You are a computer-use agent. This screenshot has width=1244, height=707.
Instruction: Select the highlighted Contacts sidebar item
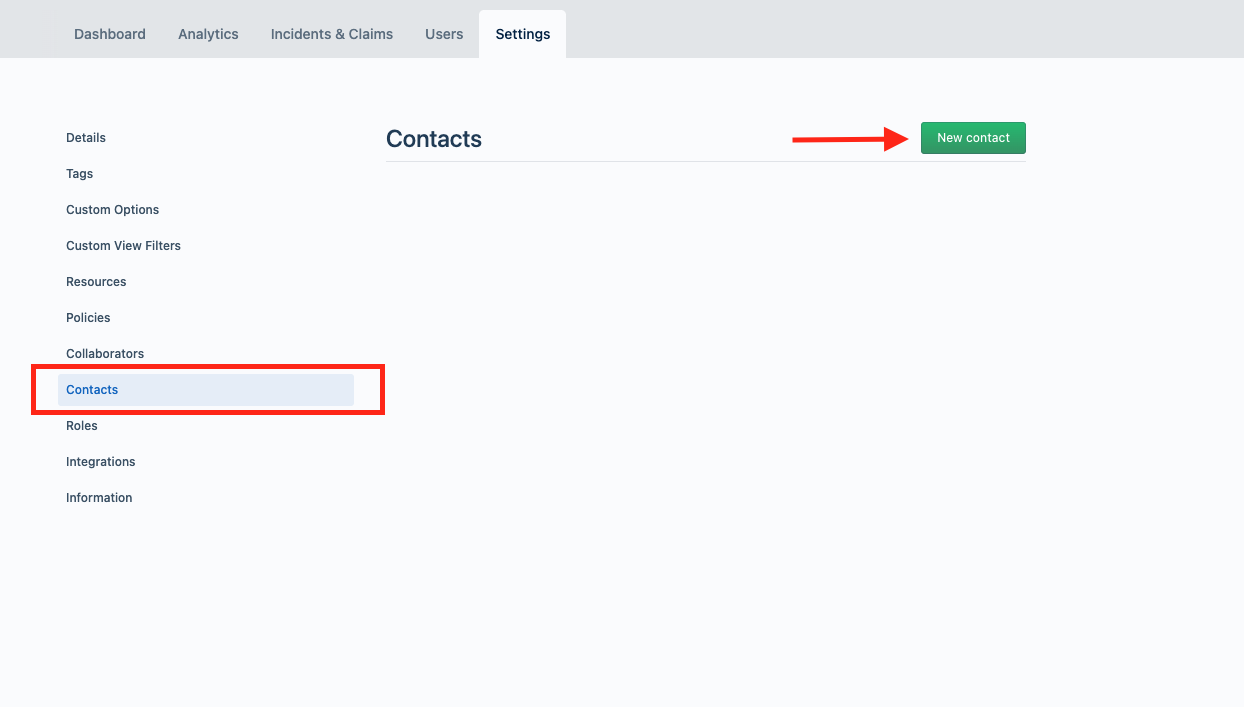206,390
